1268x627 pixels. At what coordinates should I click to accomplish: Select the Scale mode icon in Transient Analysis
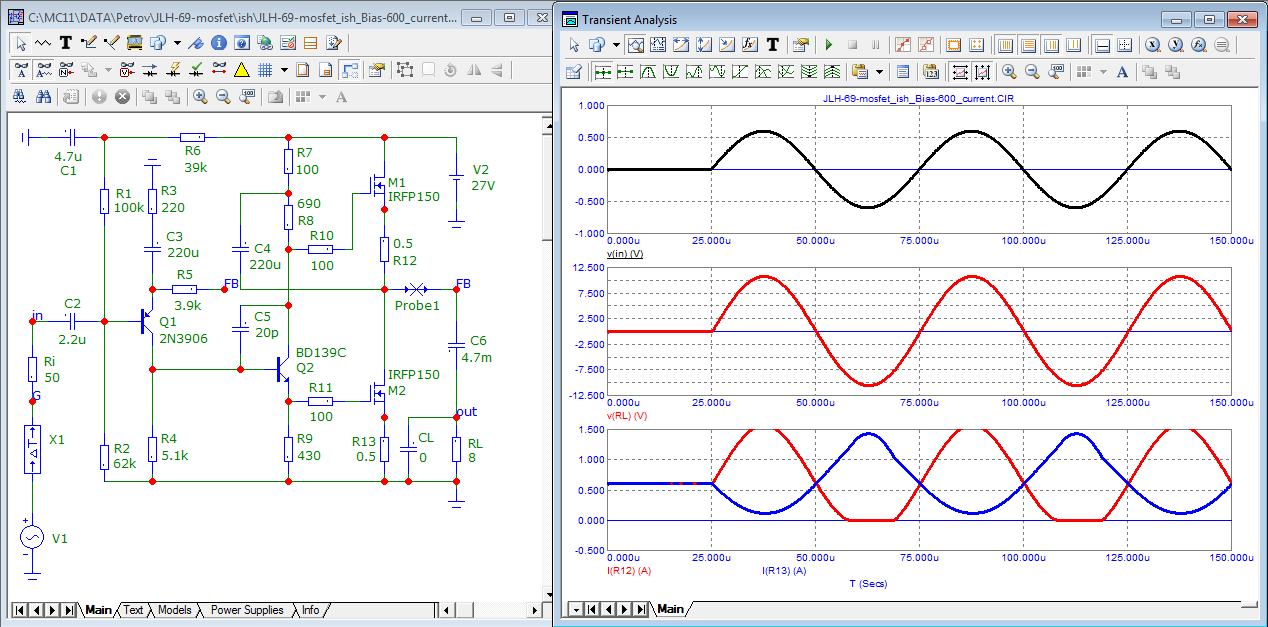[x=635, y=45]
